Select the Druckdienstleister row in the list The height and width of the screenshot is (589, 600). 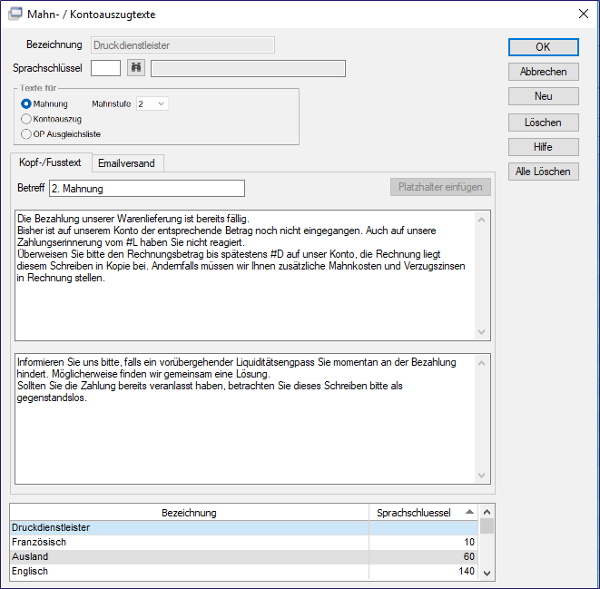[244, 527]
